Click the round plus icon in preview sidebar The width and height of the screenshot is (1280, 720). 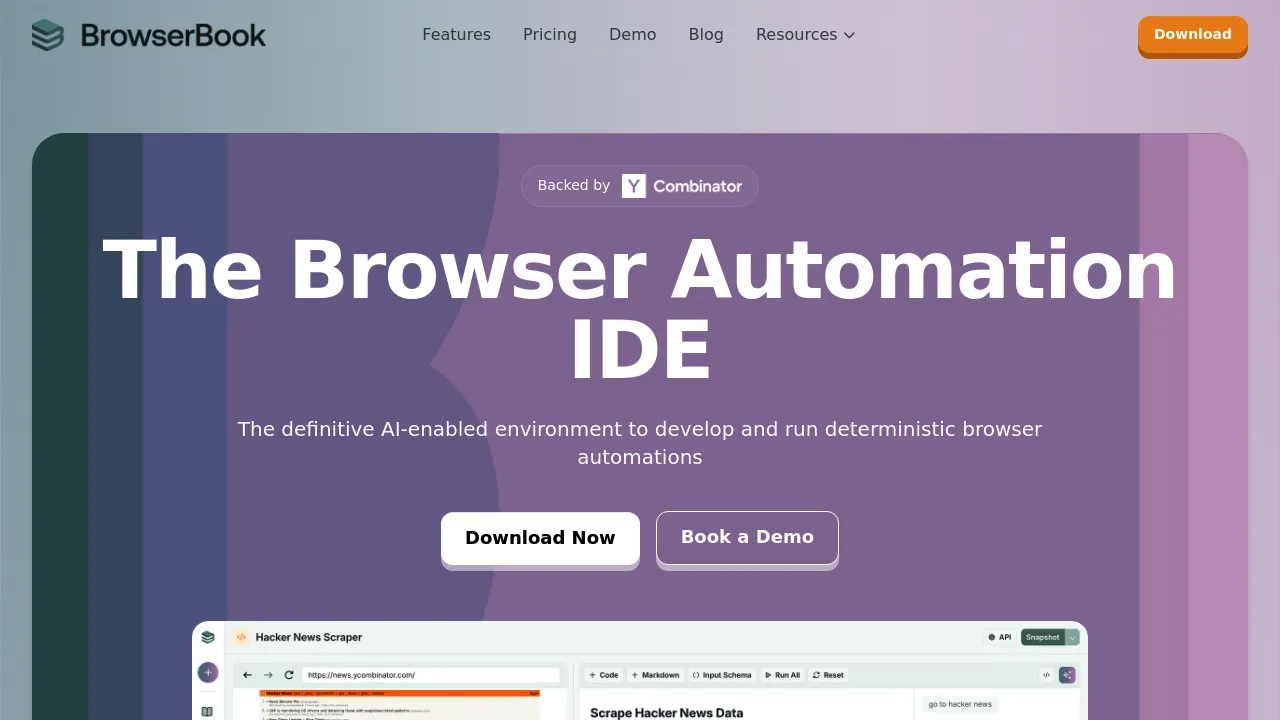click(x=208, y=672)
